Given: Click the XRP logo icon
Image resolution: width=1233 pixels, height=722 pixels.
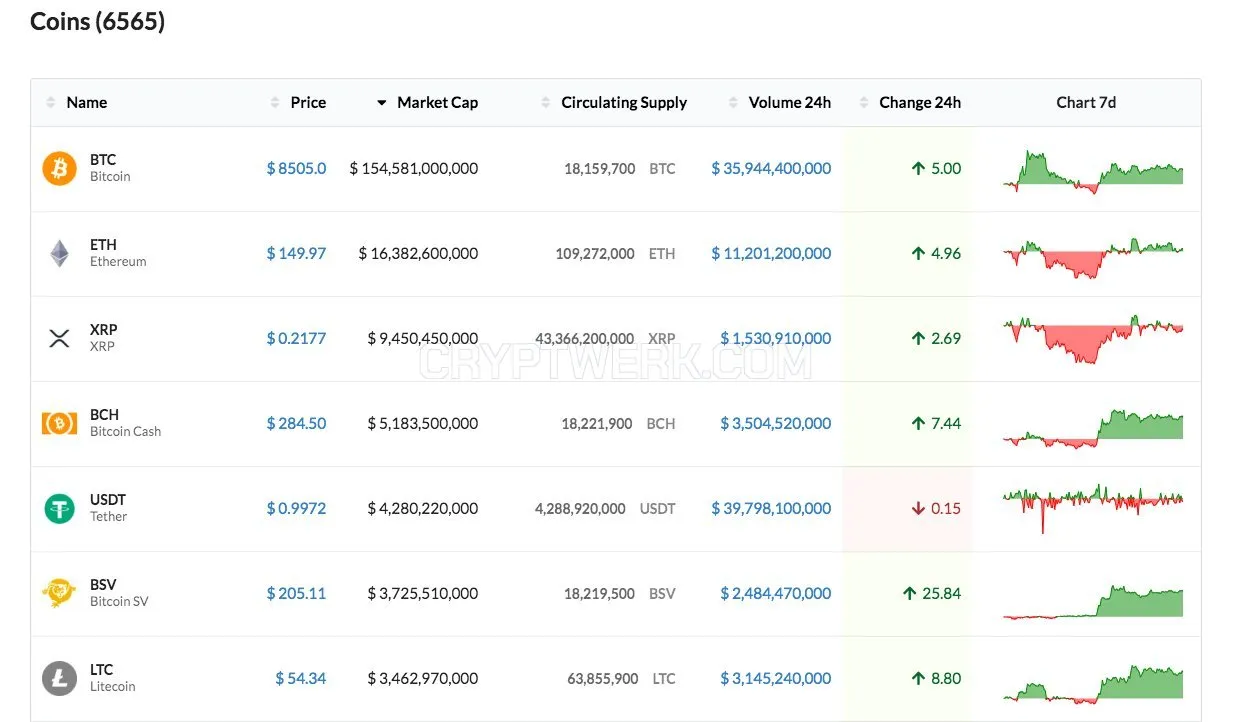Looking at the screenshot, I should point(59,338).
